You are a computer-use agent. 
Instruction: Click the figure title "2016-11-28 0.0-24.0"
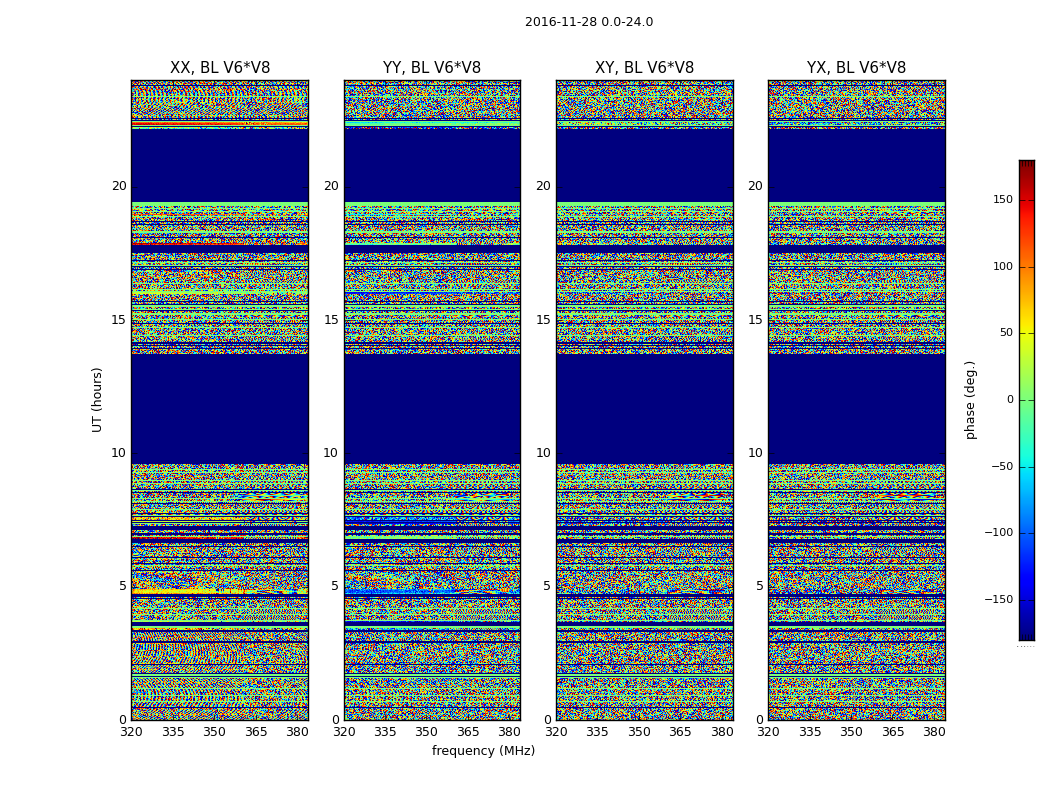click(x=588, y=22)
